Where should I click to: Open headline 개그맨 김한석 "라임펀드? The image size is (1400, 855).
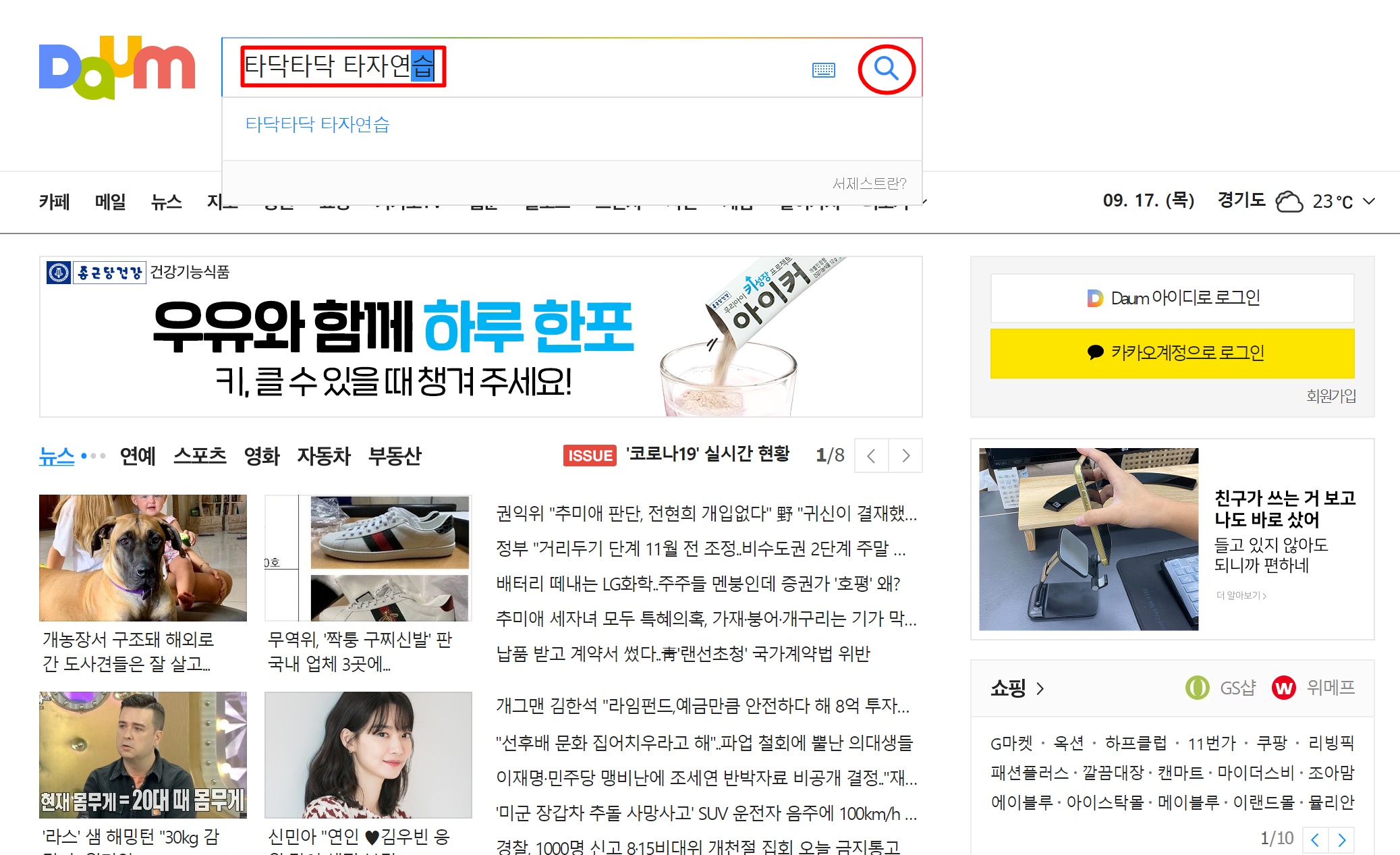click(x=702, y=706)
